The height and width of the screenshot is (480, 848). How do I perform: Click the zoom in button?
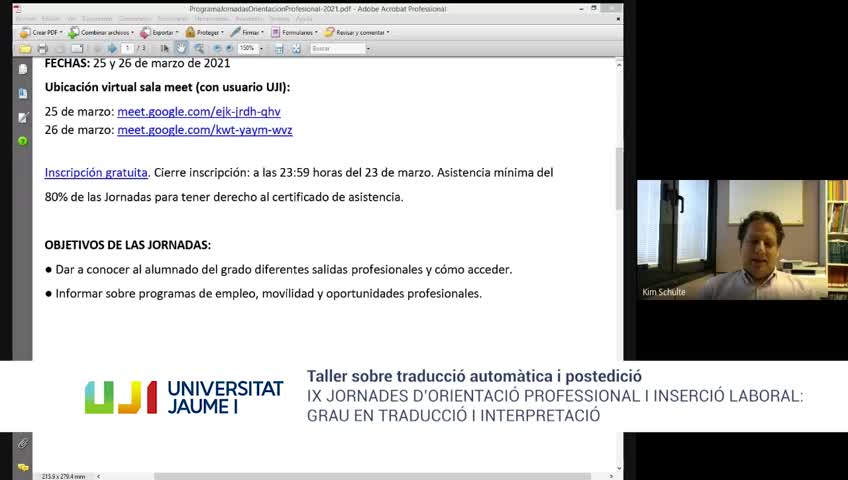click(229, 49)
